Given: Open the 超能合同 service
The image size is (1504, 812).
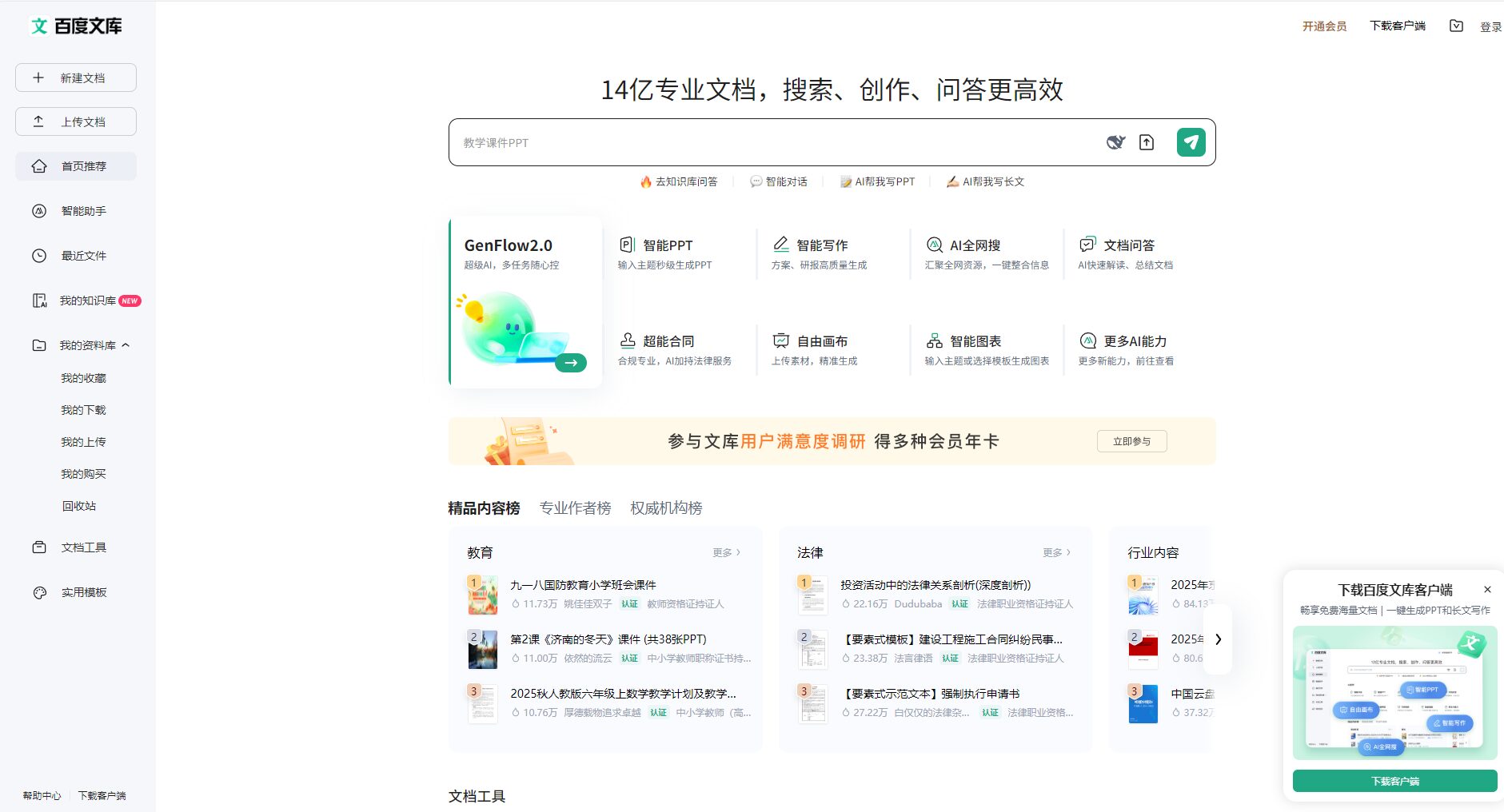Looking at the screenshot, I should 667,341.
